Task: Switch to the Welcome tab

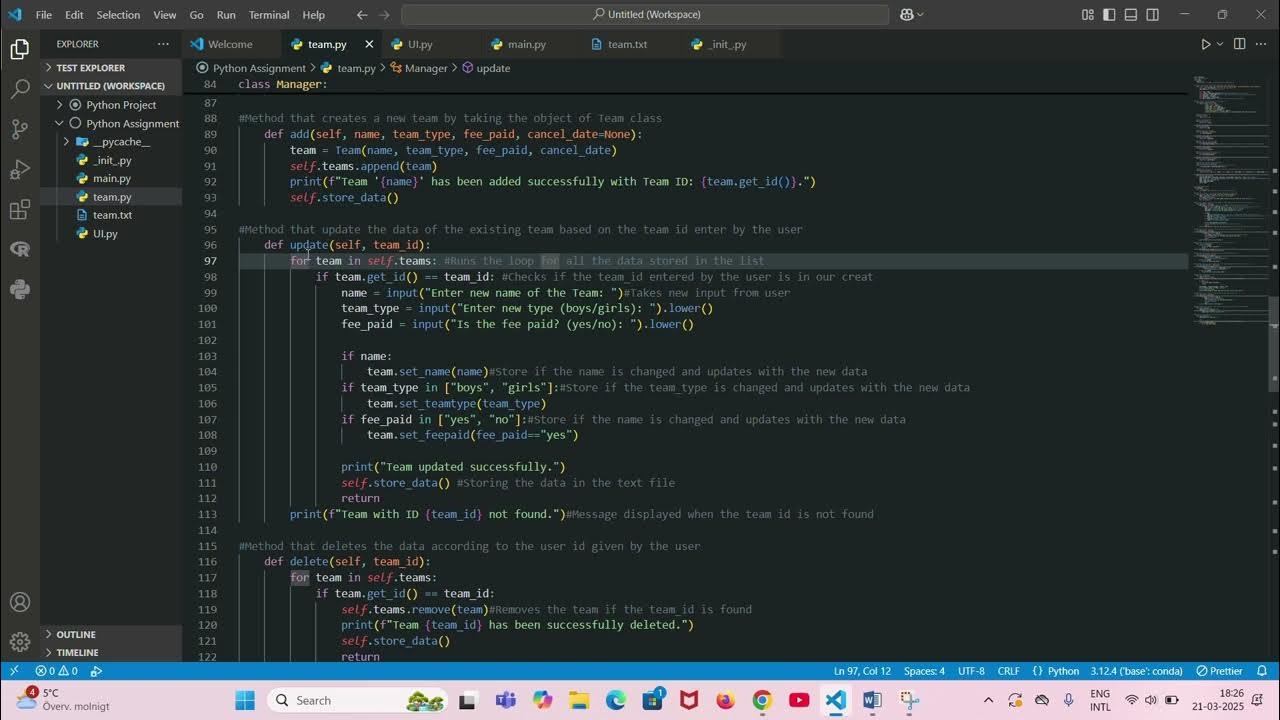Action: point(230,44)
